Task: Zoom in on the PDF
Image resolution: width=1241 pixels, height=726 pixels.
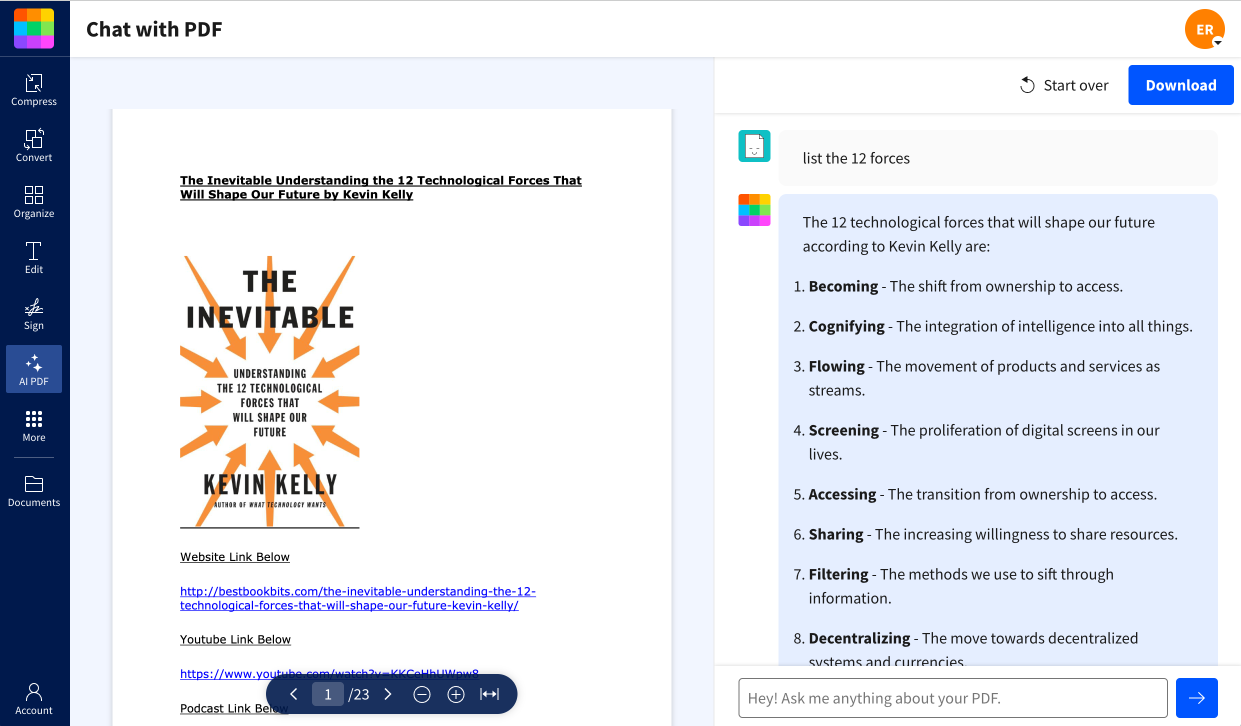Action: [x=456, y=694]
